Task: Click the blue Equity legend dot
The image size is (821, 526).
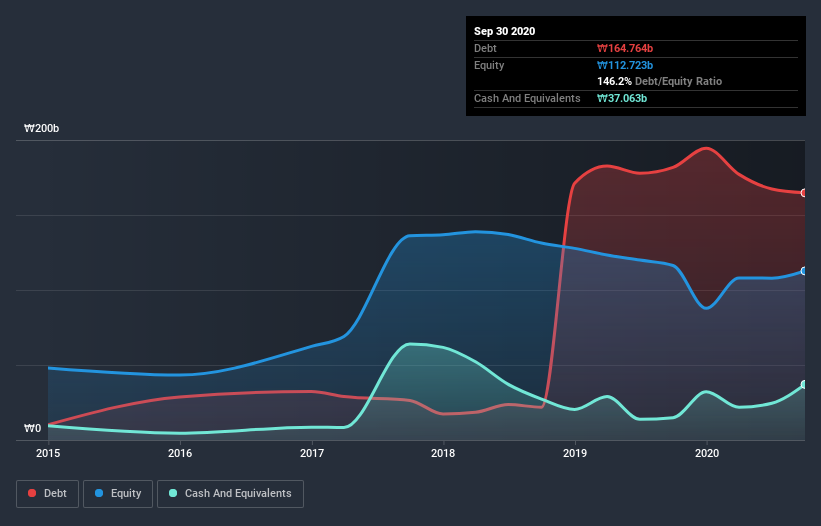Action: [x=99, y=493]
